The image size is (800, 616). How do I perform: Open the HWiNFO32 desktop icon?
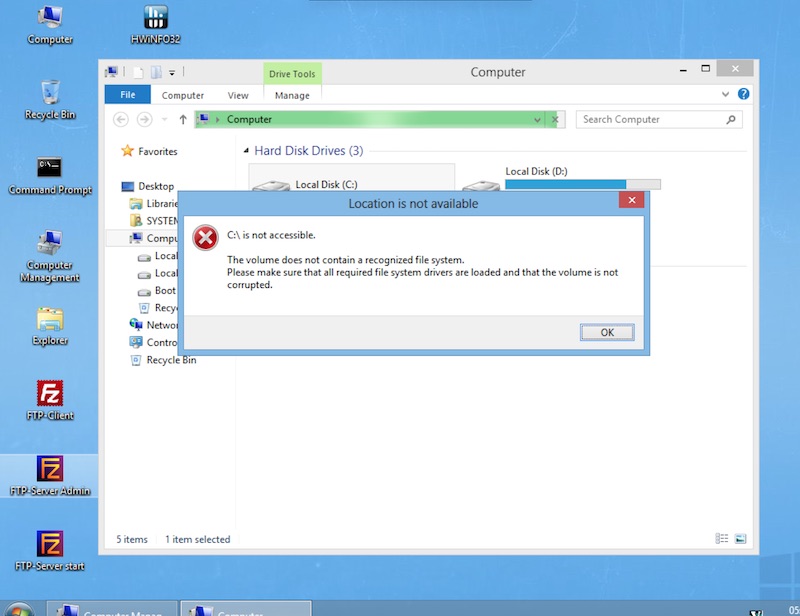coord(155,19)
